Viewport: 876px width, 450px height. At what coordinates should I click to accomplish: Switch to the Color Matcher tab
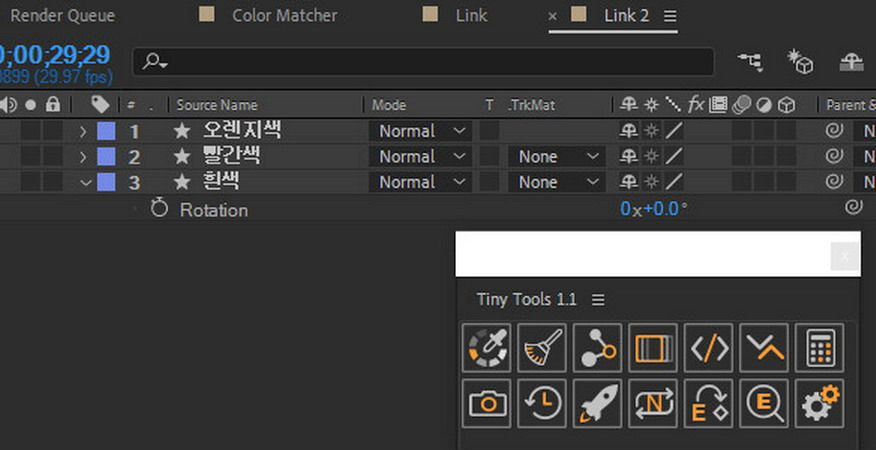tap(284, 16)
